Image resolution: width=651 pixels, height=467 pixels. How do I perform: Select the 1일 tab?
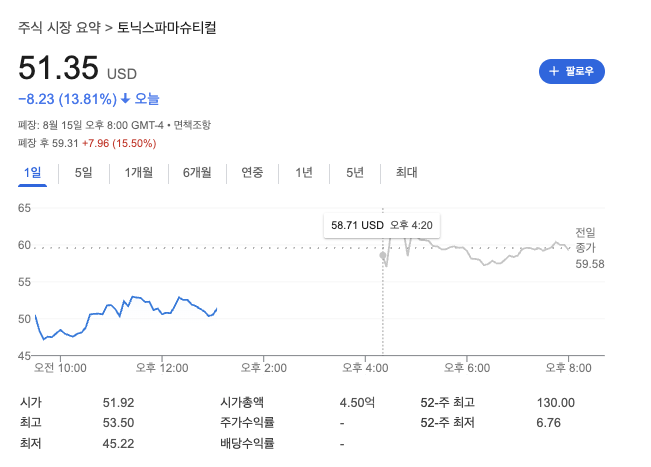pos(33,173)
